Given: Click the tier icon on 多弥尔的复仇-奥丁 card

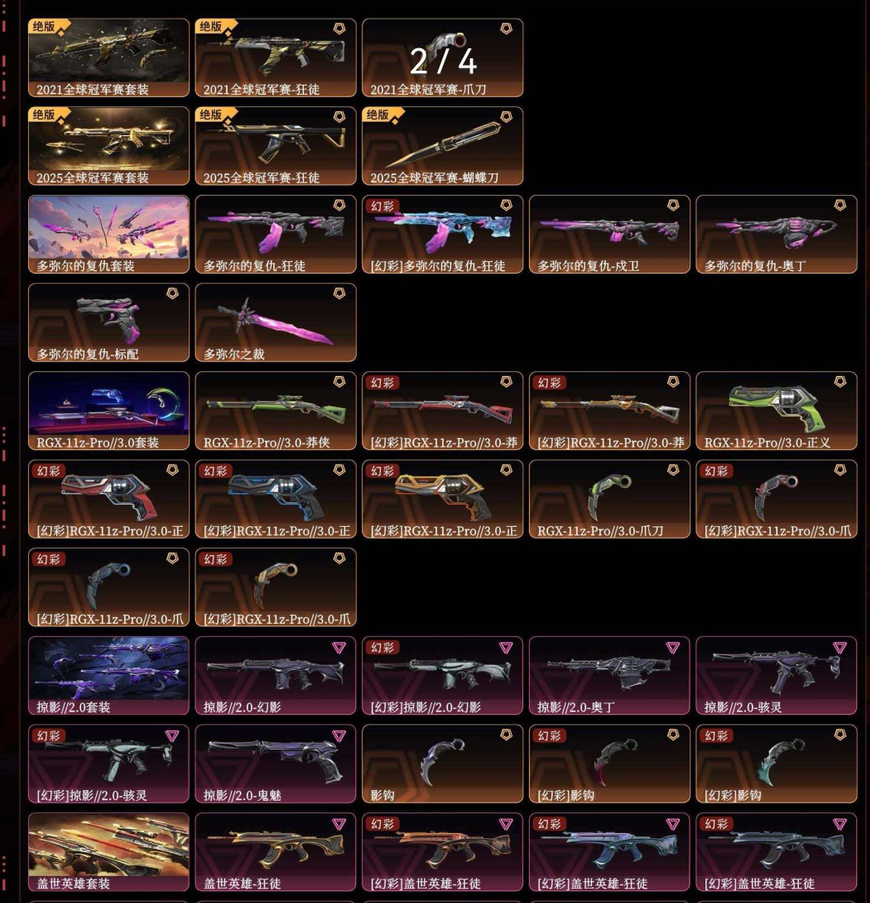Looking at the screenshot, I should point(839,205).
